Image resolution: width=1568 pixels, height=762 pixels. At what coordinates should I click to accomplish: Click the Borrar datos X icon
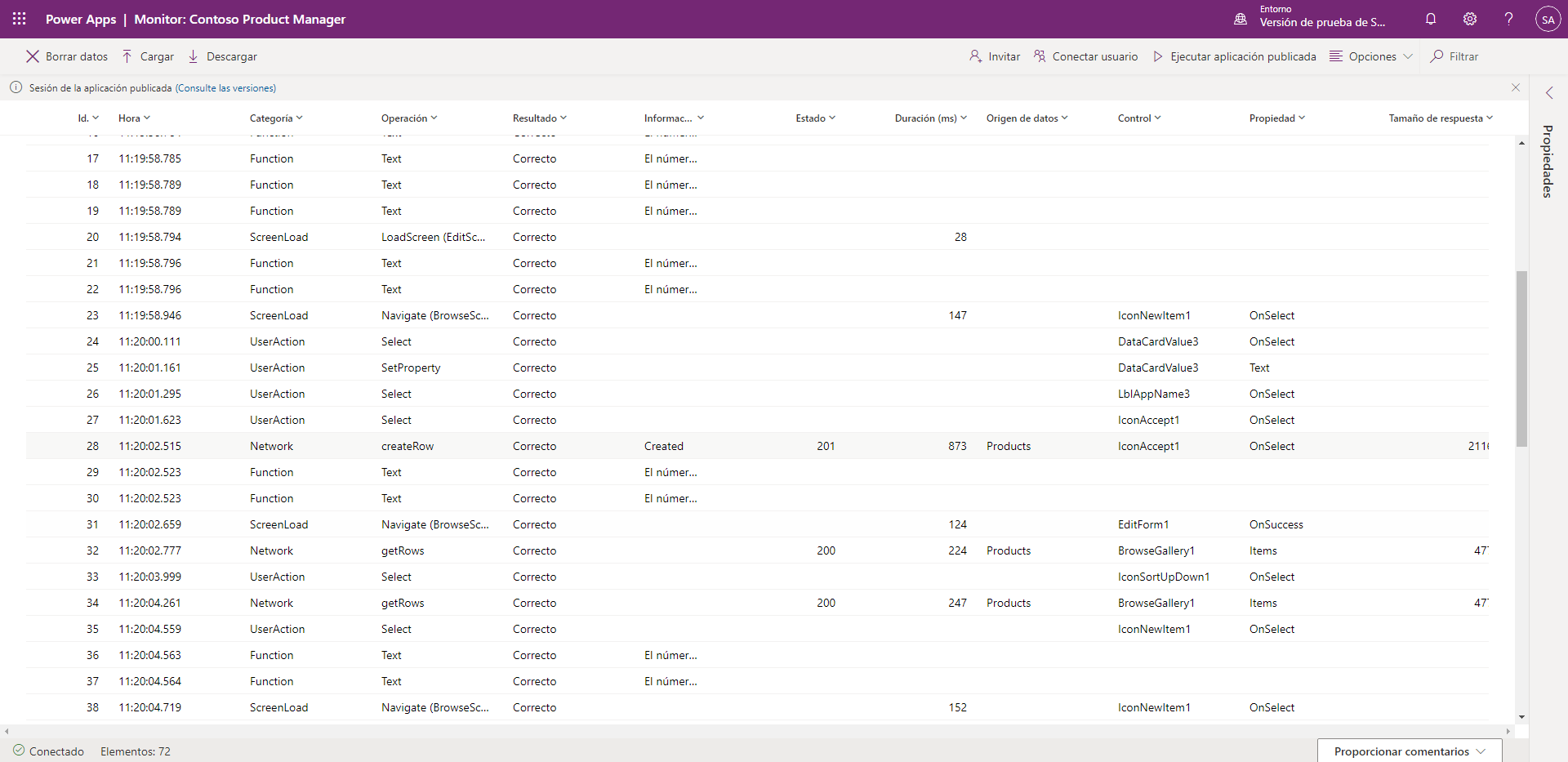click(33, 56)
